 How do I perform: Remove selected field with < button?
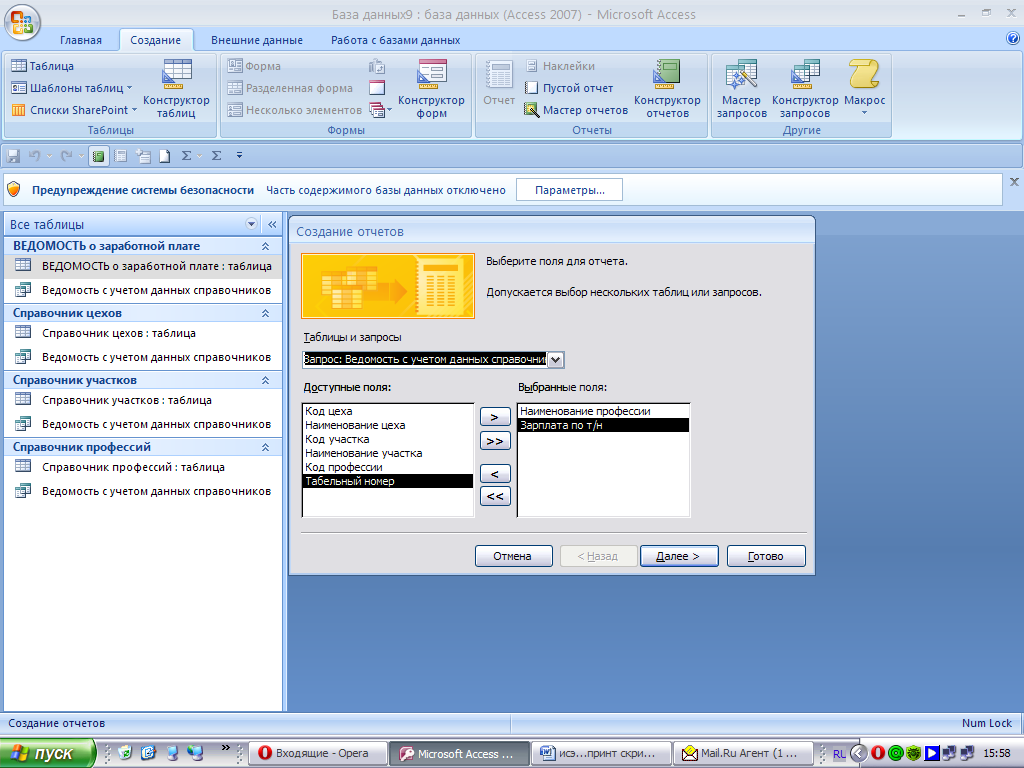(495, 473)
